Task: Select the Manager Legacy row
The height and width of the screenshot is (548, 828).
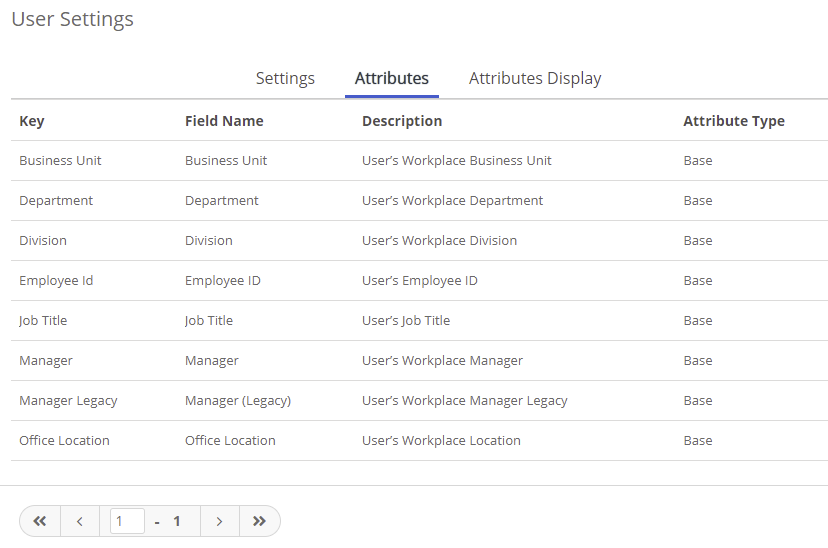Action: coord(68,401)
